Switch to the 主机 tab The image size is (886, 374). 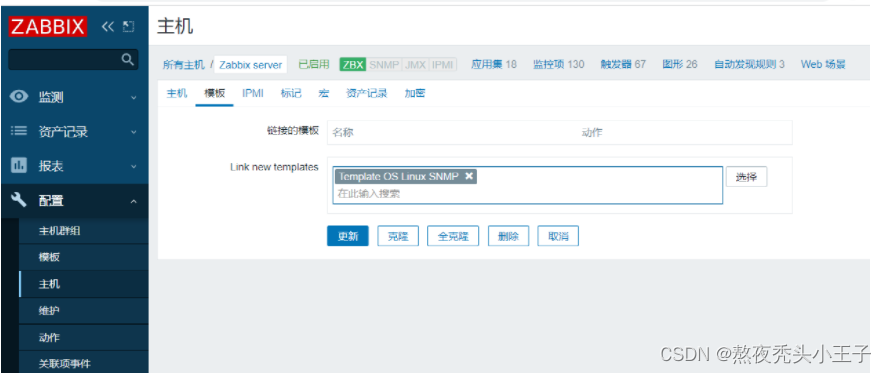tap(176, 94)
